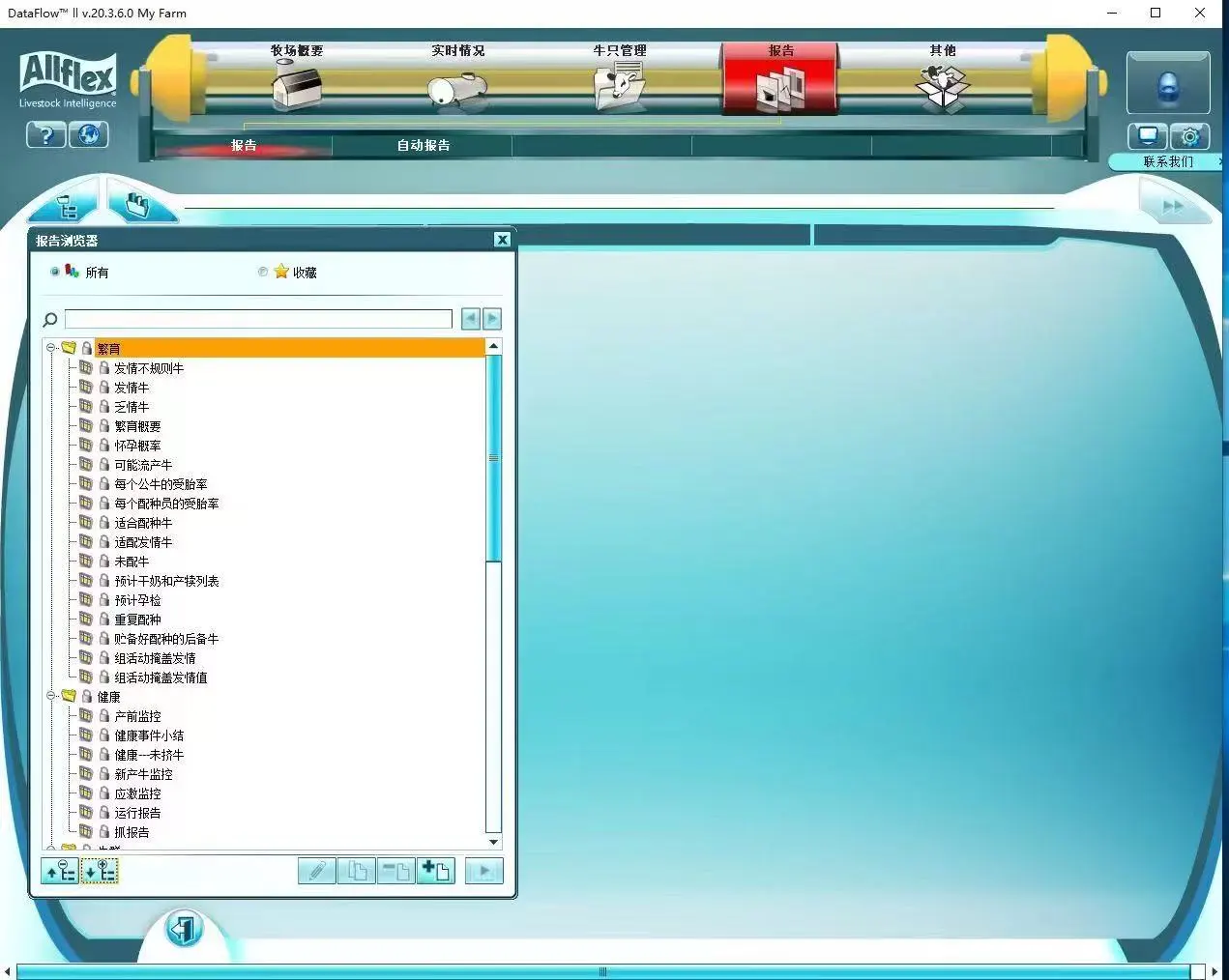Select the 预计孕检 report
The width and height of the screenshot is (1229, 980).
[x=137, y=600]
